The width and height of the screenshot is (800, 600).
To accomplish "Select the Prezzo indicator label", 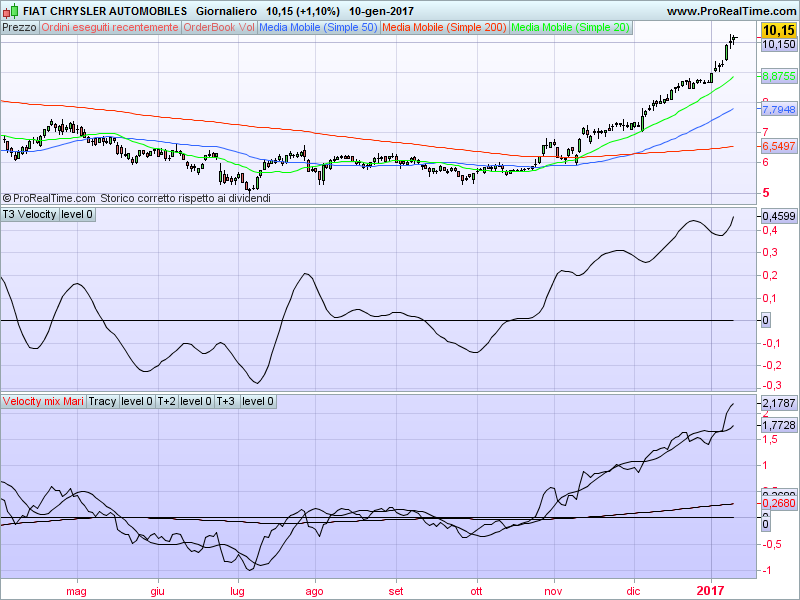I will click(19, 28).
